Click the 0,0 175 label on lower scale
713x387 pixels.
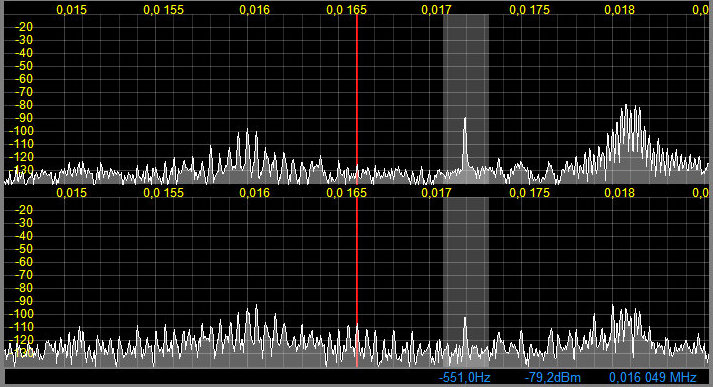530,193
